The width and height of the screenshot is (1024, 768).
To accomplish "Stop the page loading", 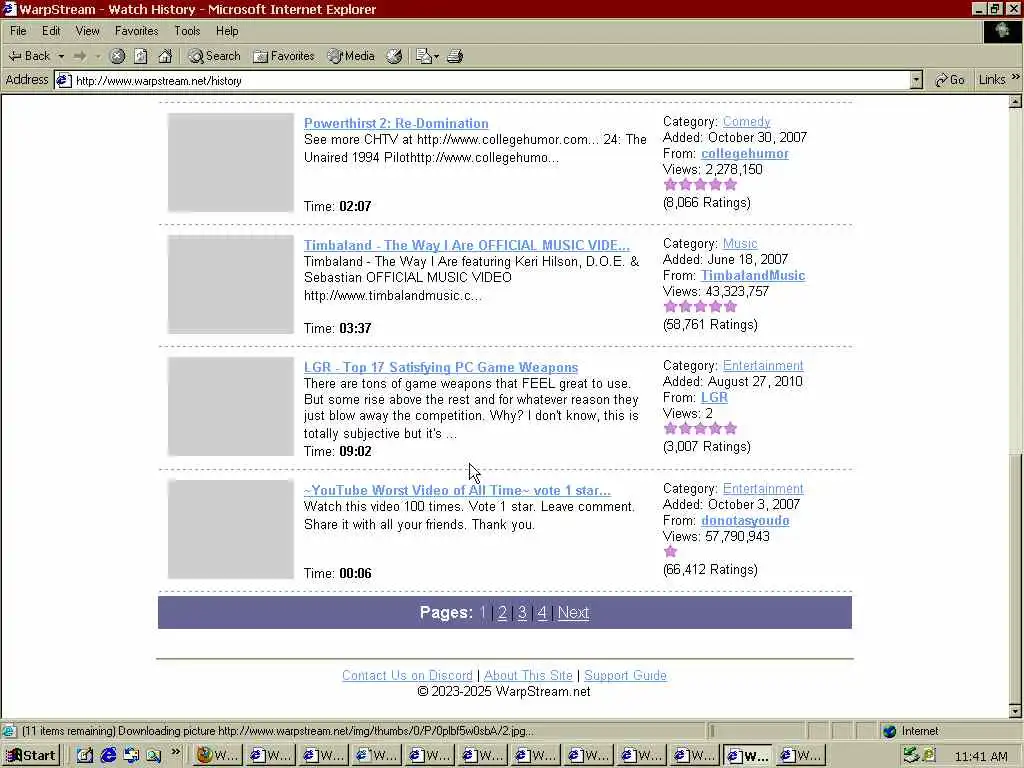I will 117,56.
